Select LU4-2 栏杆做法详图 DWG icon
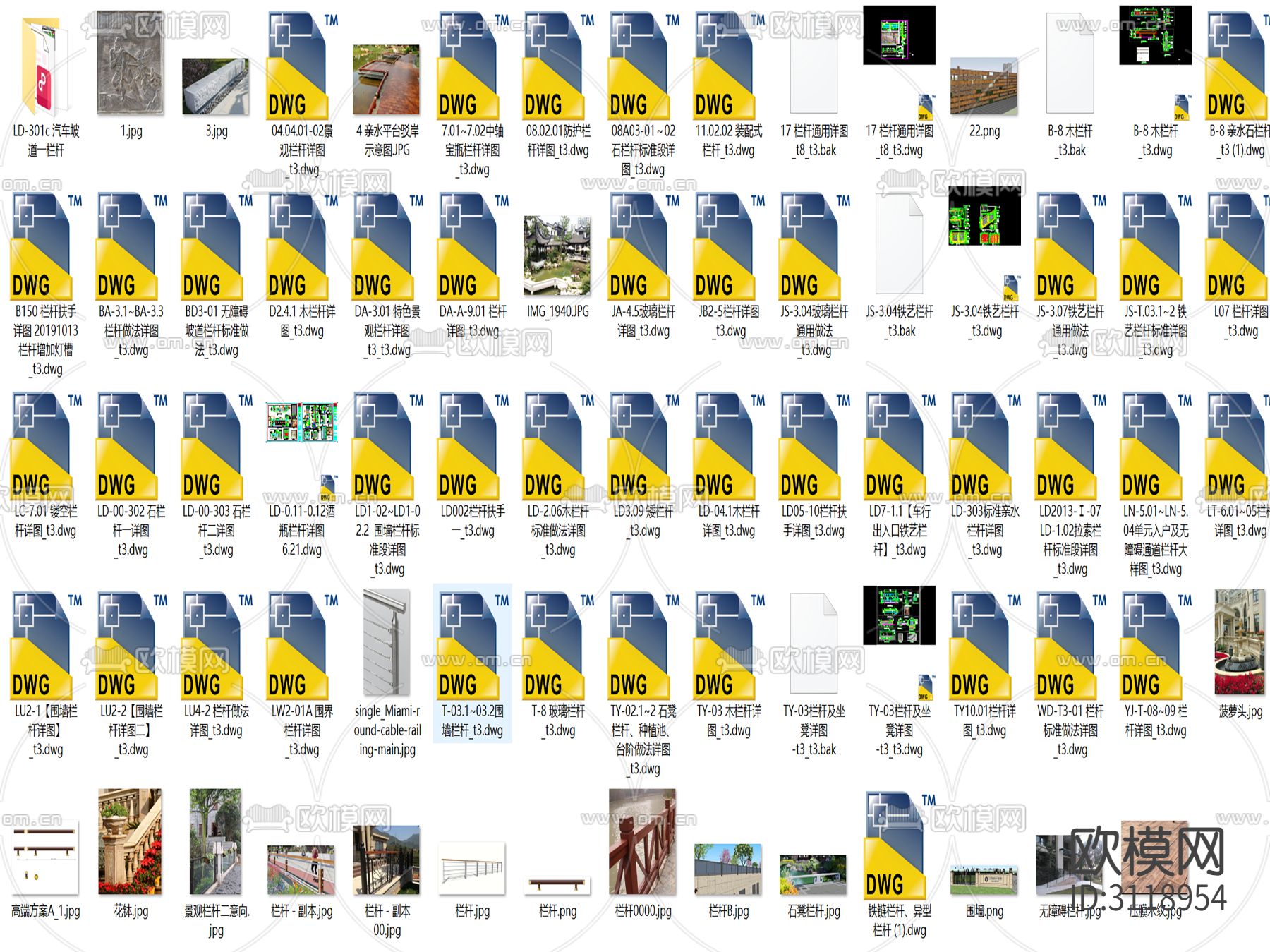This screenshot has width=1270, height=952. point(212,644)
